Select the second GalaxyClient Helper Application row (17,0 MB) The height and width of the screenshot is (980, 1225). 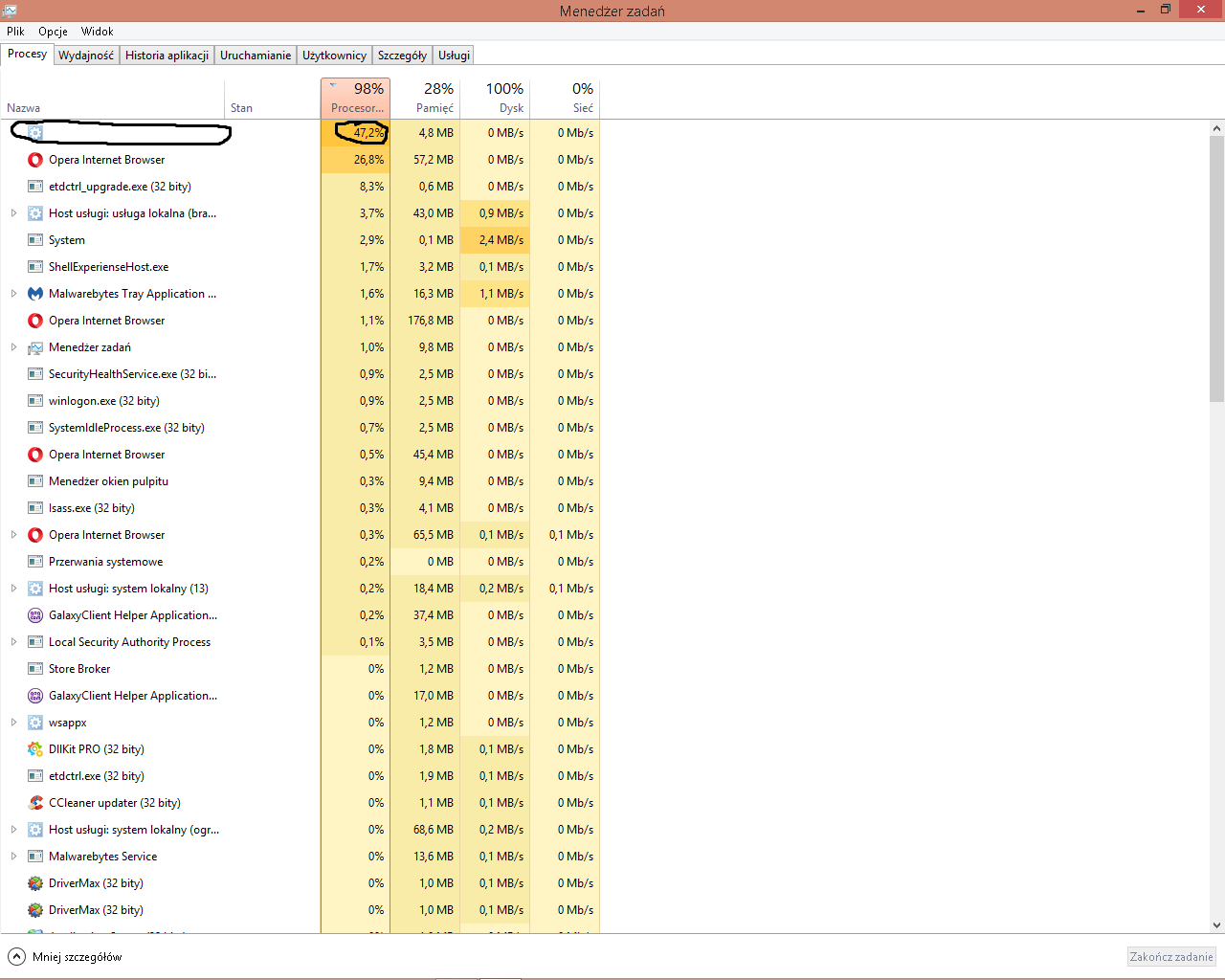coord(301,696)
